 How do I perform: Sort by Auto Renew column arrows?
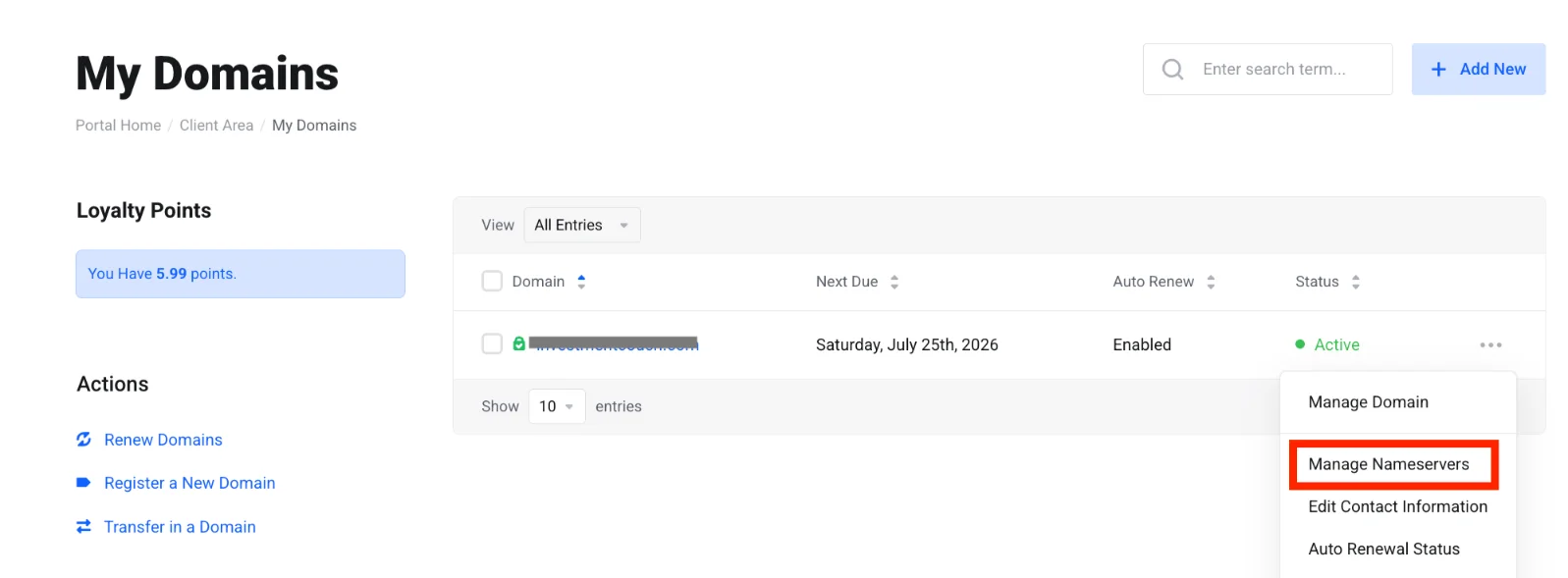click(x=1211, y=282)
